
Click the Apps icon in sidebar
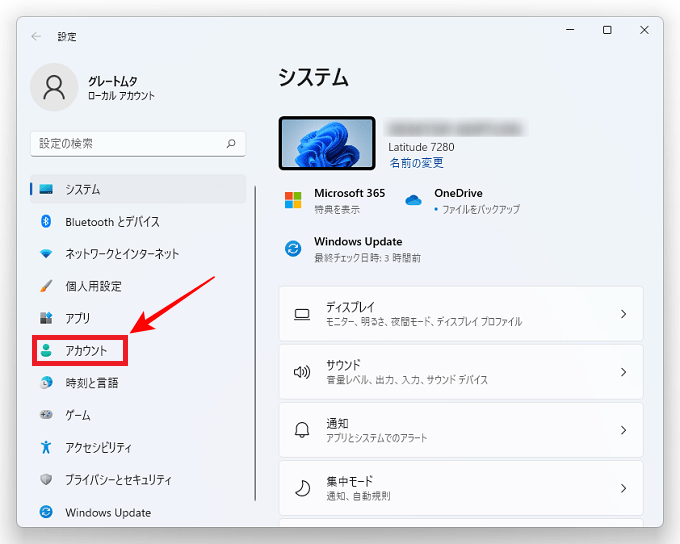[46, 318]
